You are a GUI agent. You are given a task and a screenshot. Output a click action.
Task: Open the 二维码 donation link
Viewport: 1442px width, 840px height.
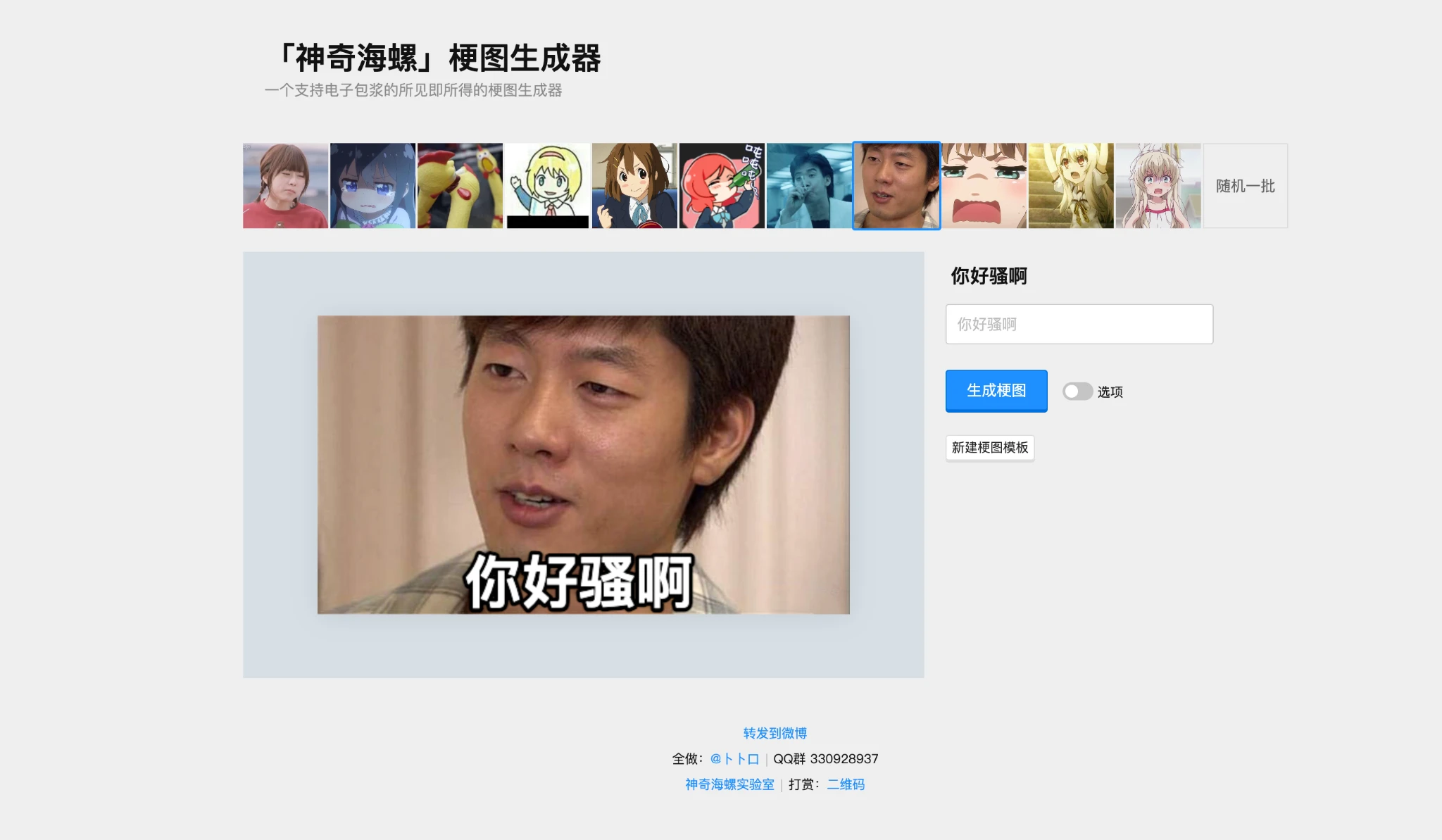click(x=846, y=784)
